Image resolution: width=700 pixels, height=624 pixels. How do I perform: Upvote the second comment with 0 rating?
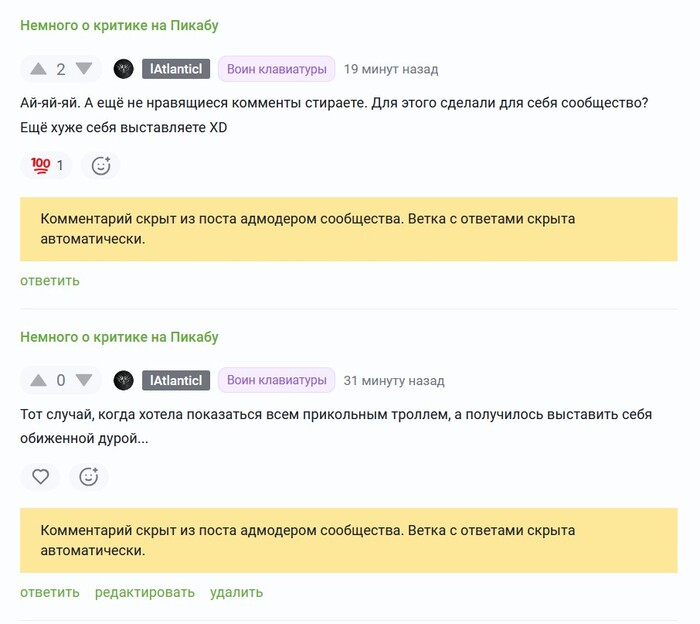point(38,380)
